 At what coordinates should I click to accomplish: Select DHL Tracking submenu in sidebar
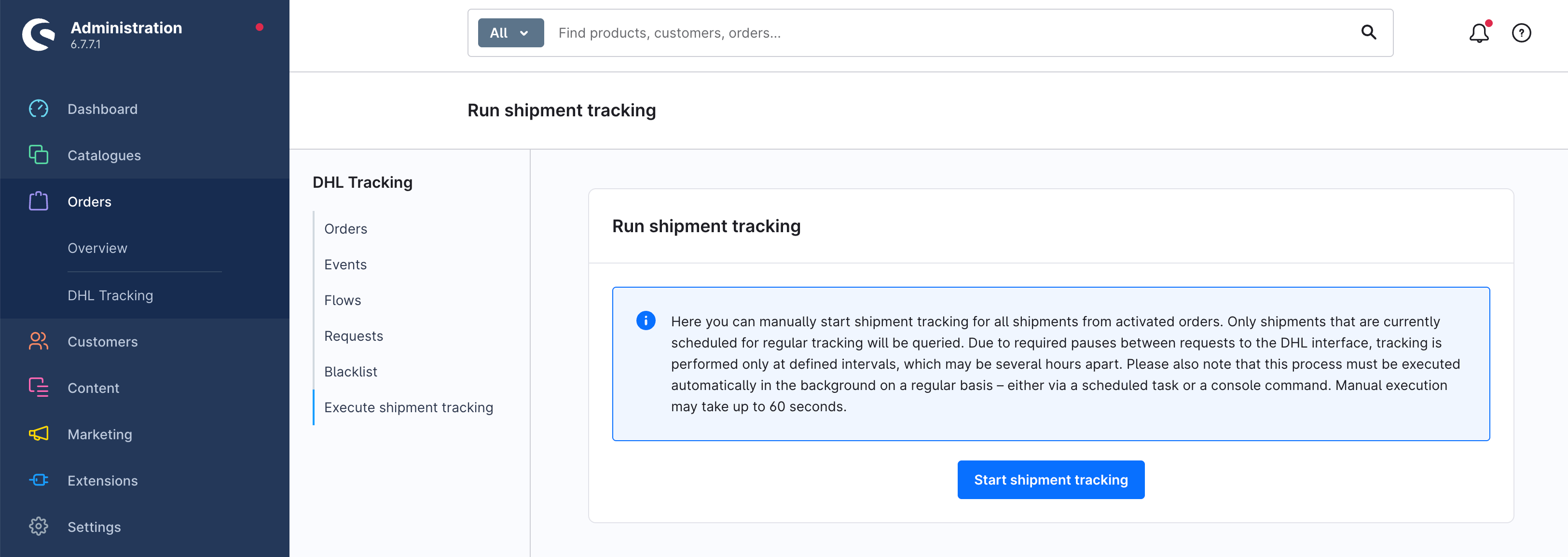coord(110,295)
